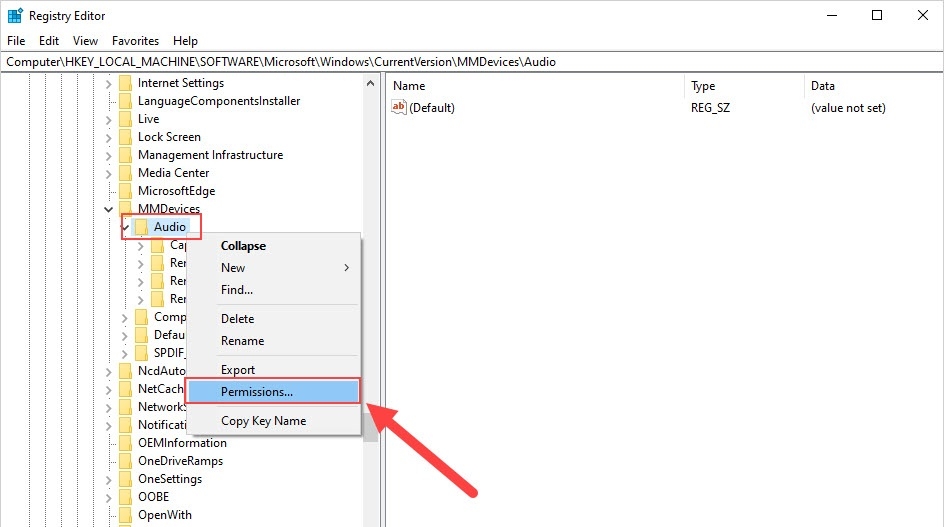
Task: Select the OneDriveRamps tree key
Action: coord(181,461)
